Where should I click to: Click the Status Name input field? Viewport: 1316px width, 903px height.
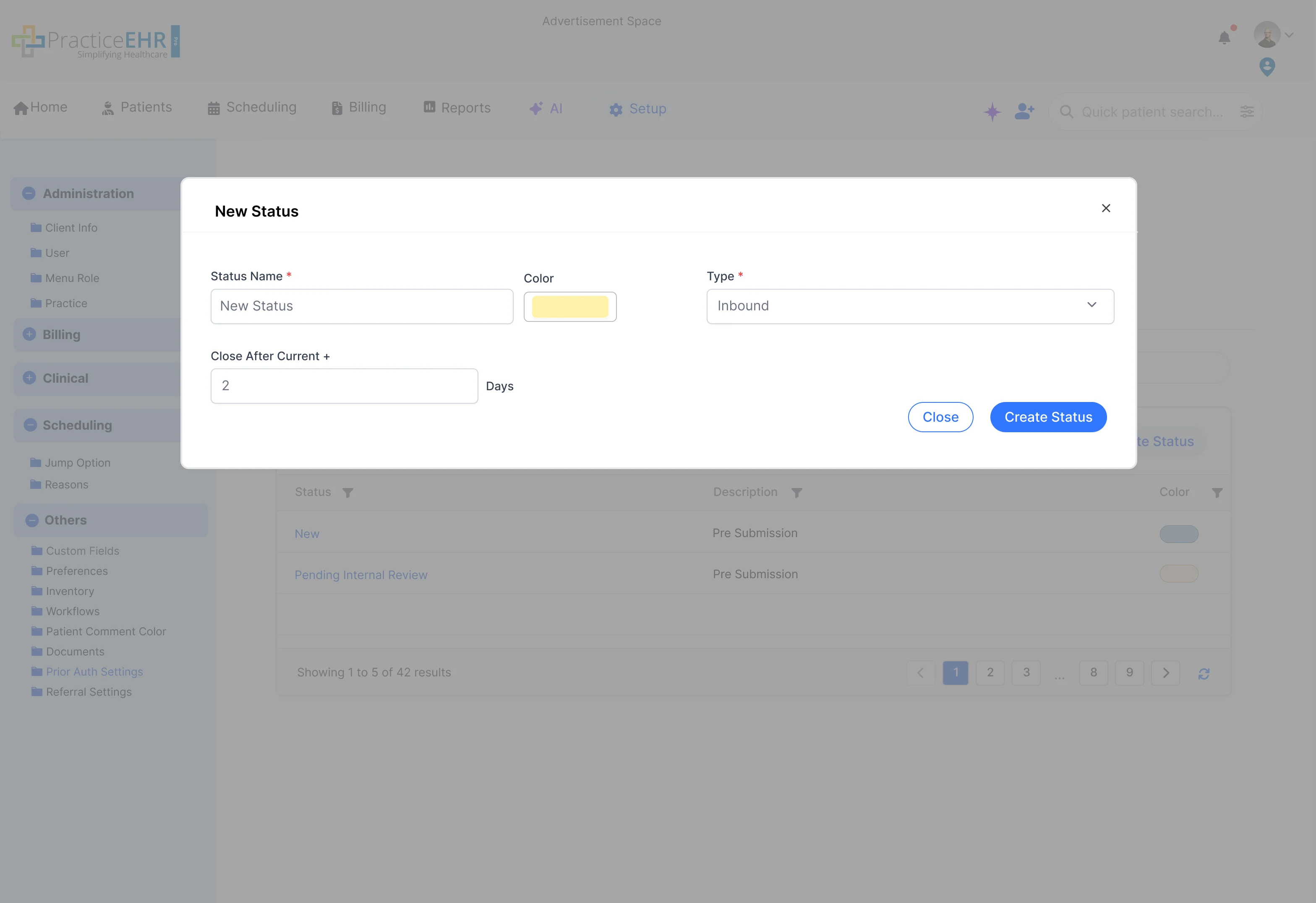click(x=361, y=306)
